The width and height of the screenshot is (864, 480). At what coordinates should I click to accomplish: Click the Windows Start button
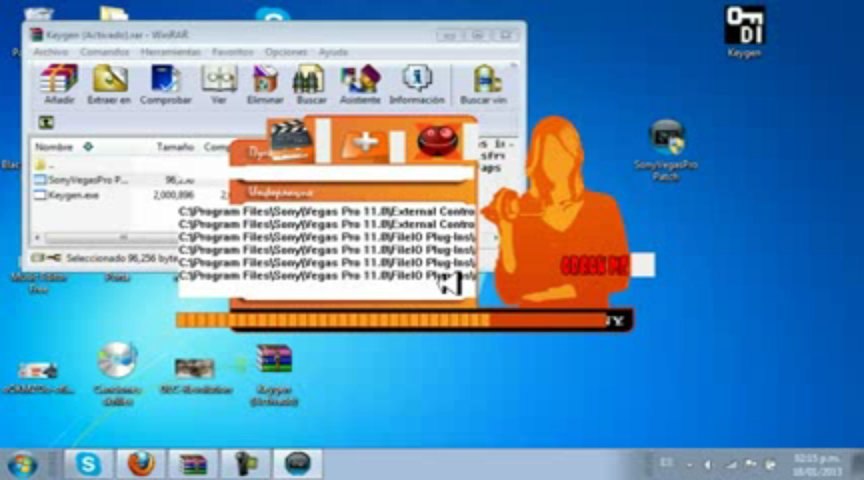coord(23,464)
